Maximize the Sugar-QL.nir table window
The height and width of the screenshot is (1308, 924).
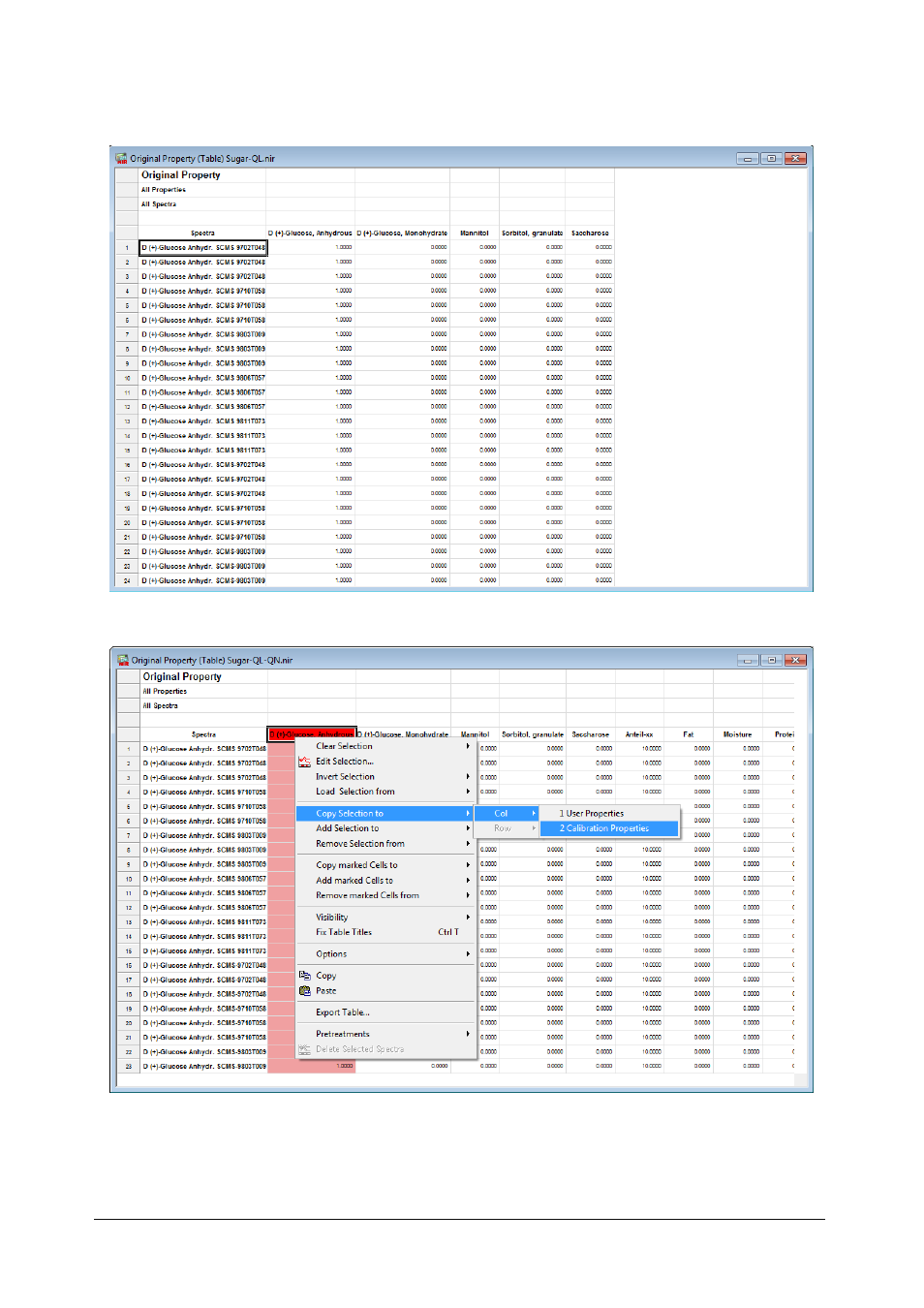click(771, 158)
